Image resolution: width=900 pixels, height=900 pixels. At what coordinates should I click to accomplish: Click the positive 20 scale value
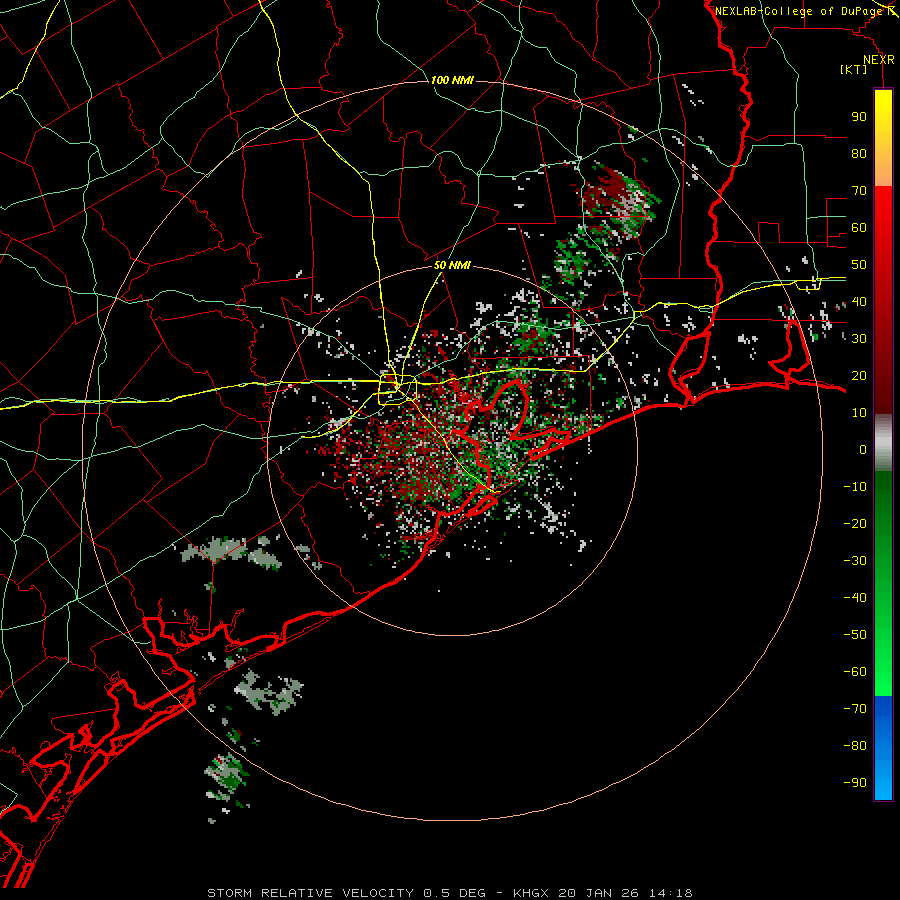point(859,375)
